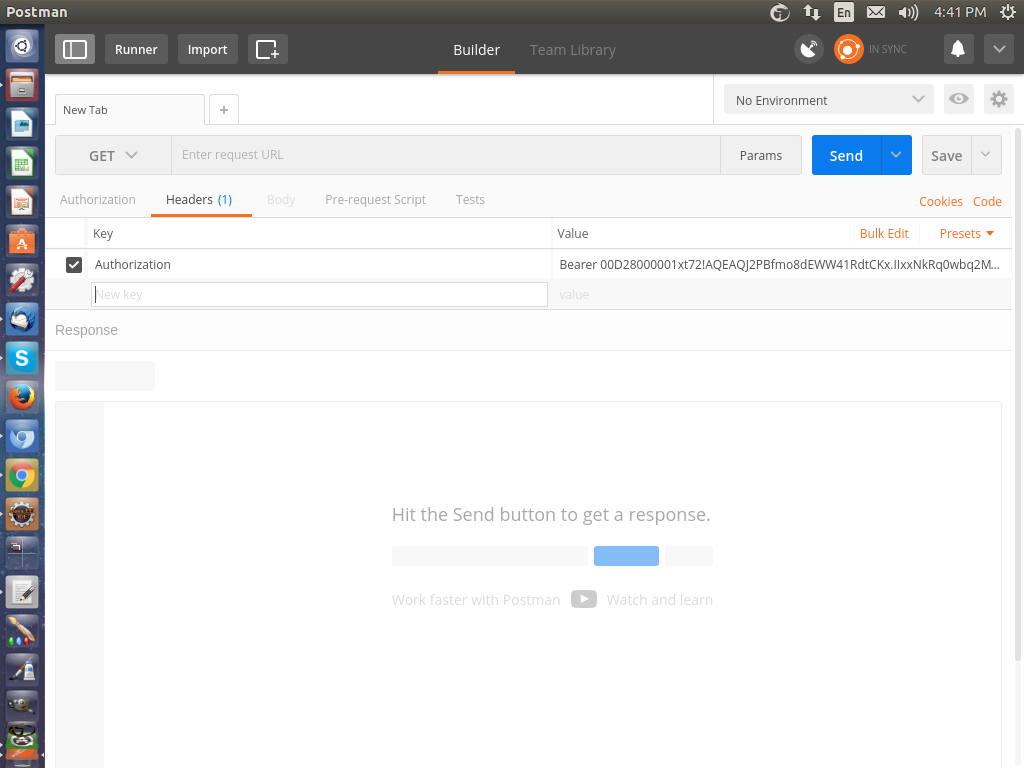The height and width of the screenshot is (768, 1024).
Task: Click the Enter request URL field
Action: coord(445,155)
